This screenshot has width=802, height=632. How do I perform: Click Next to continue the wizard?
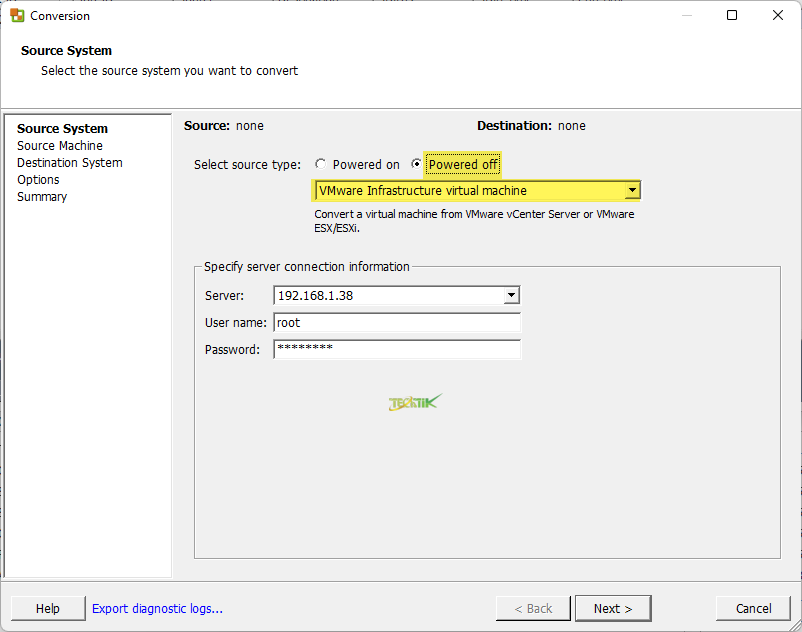tap(613, 608)
